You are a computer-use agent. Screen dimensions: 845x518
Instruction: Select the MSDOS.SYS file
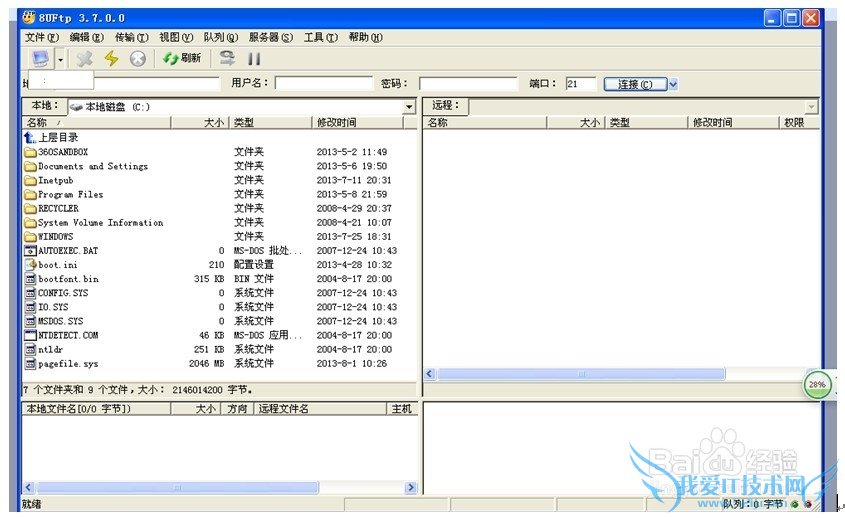click(x=54, y=321)
